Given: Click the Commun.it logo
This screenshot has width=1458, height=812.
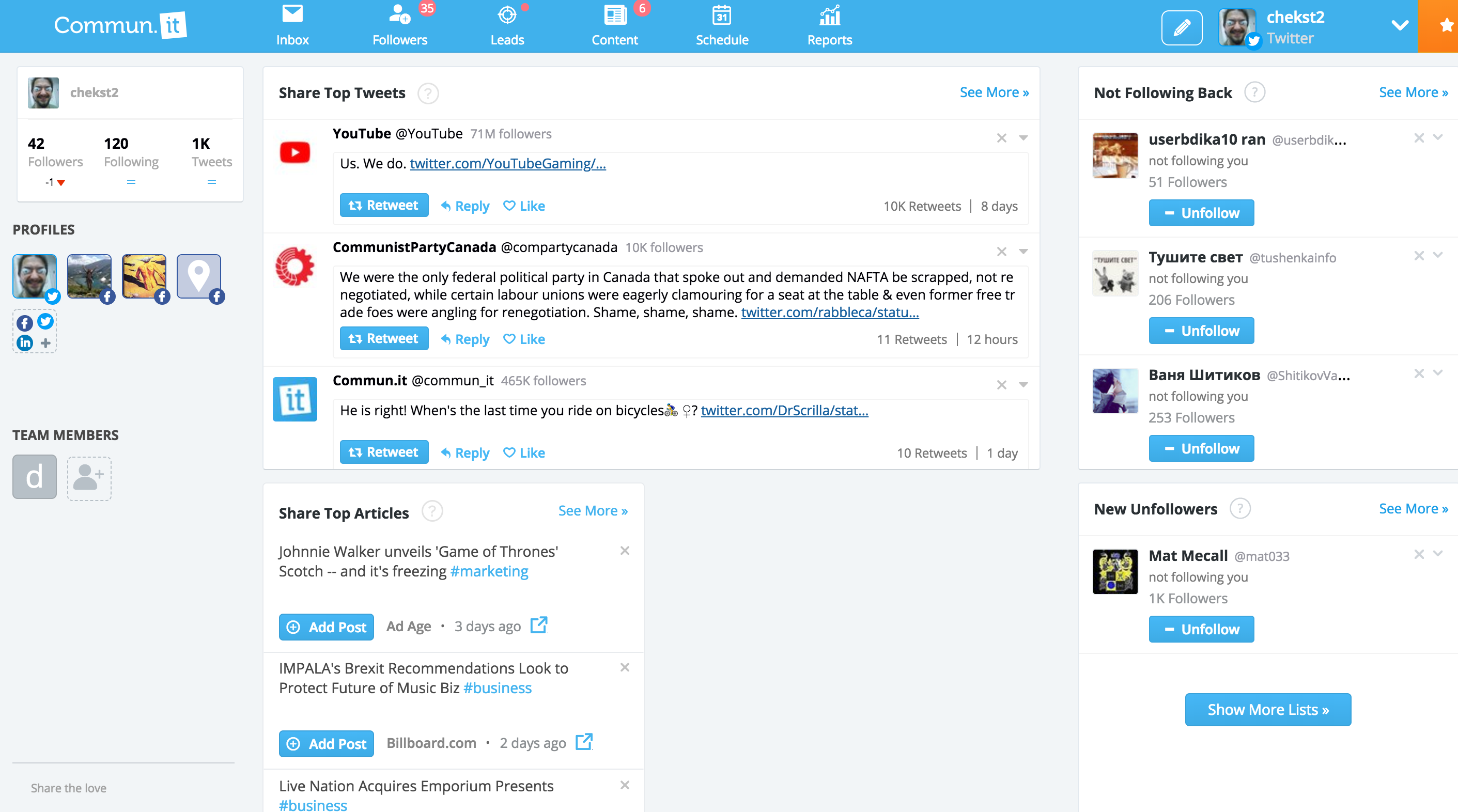Looking at the screenshot, I should 120,25.
